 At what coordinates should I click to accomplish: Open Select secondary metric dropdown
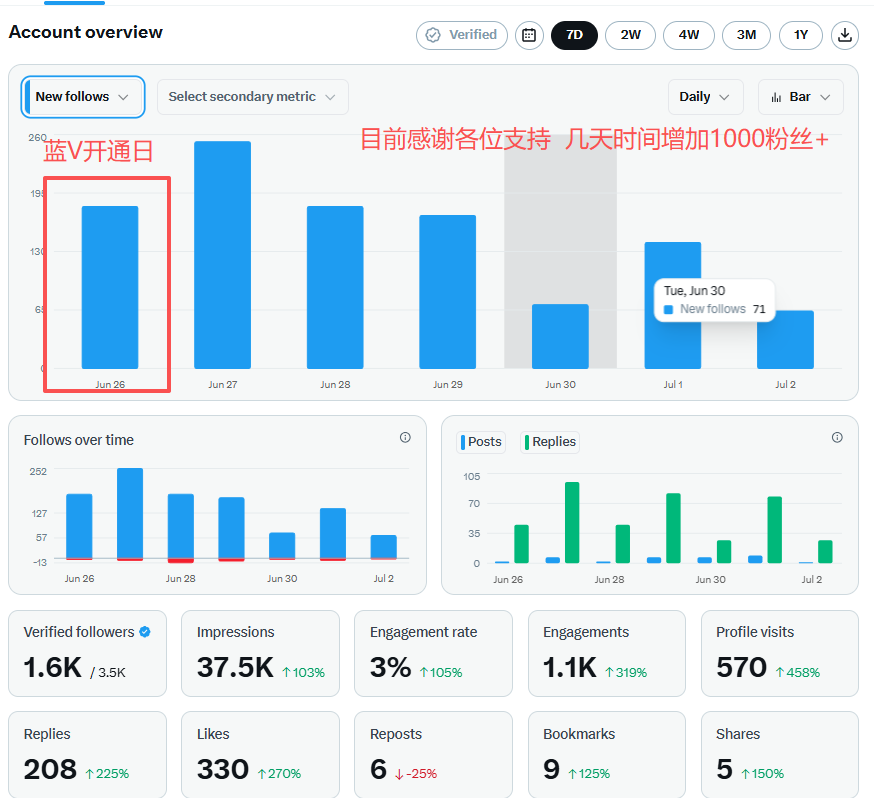(x=253, y=97)
